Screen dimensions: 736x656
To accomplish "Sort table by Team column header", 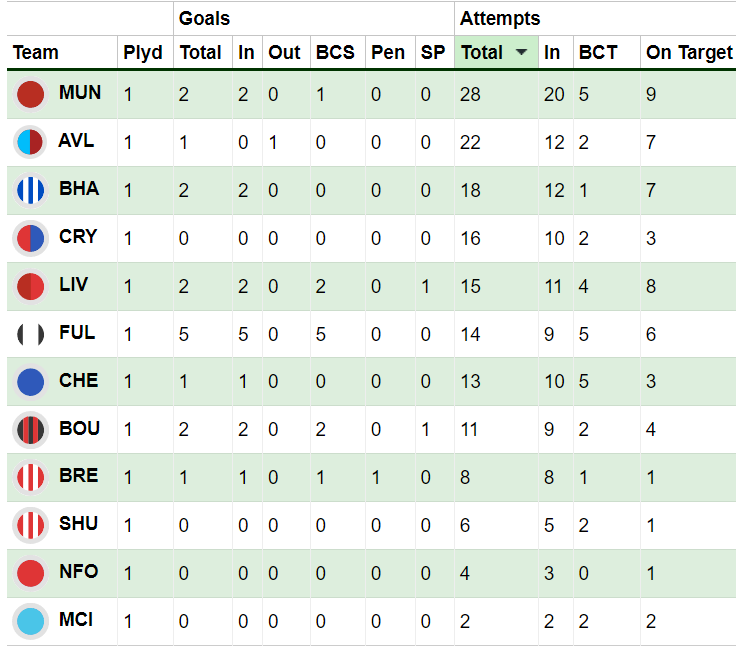I will click(36, 53).
